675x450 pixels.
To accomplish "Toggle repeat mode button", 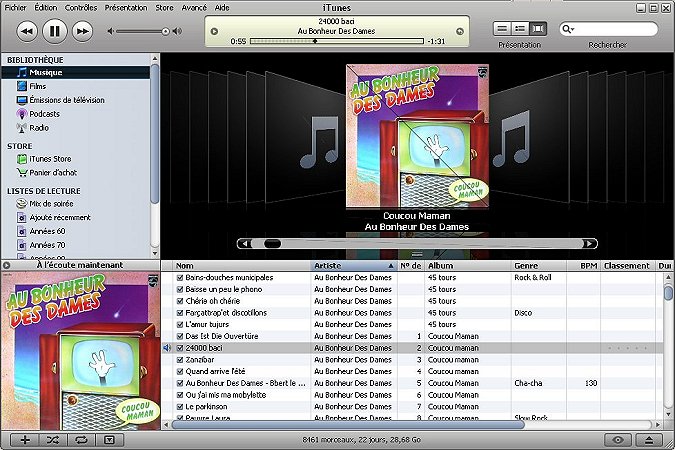I will pos(81,440).
